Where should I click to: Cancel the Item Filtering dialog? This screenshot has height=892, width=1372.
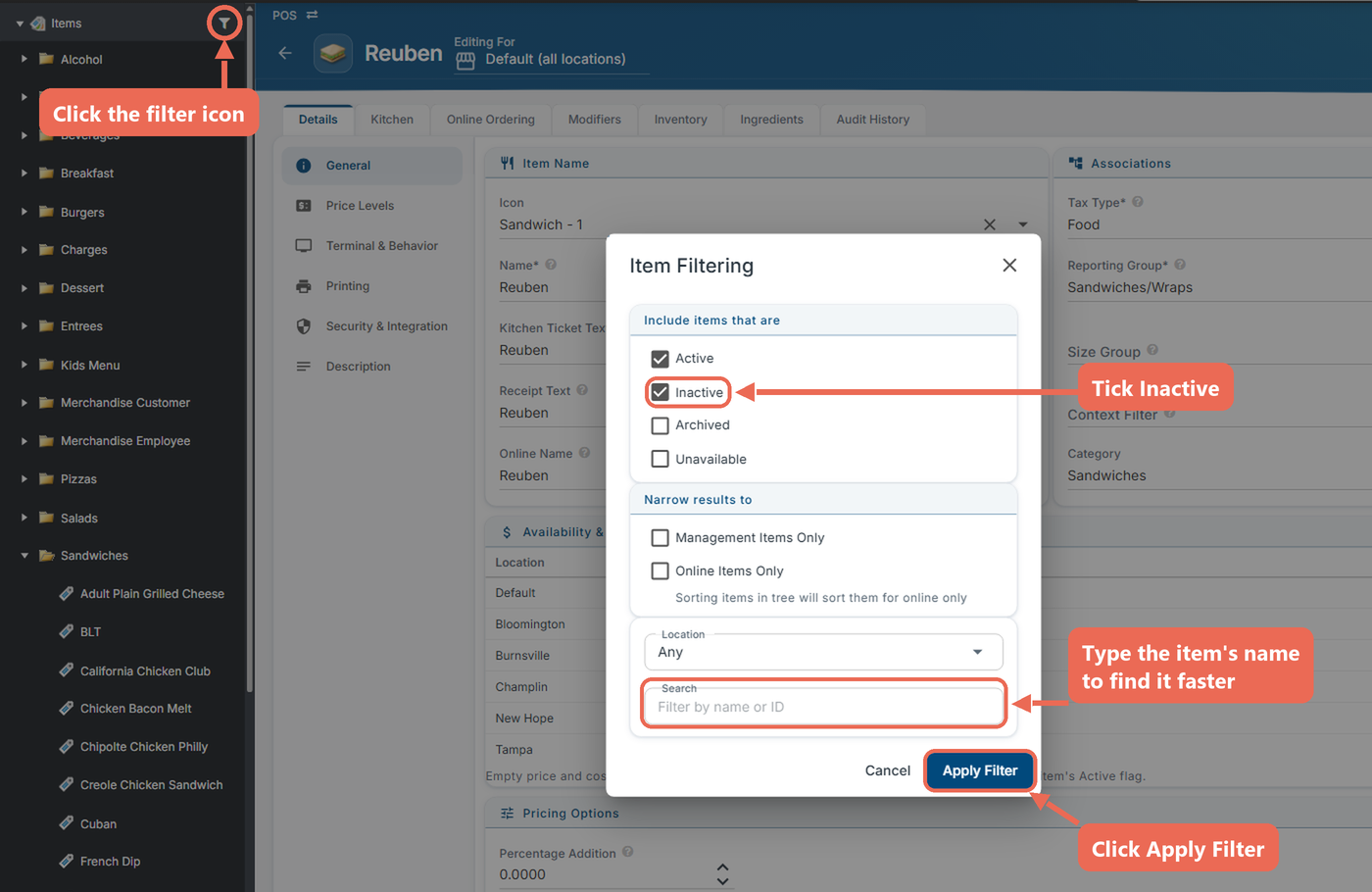(888, 771)
